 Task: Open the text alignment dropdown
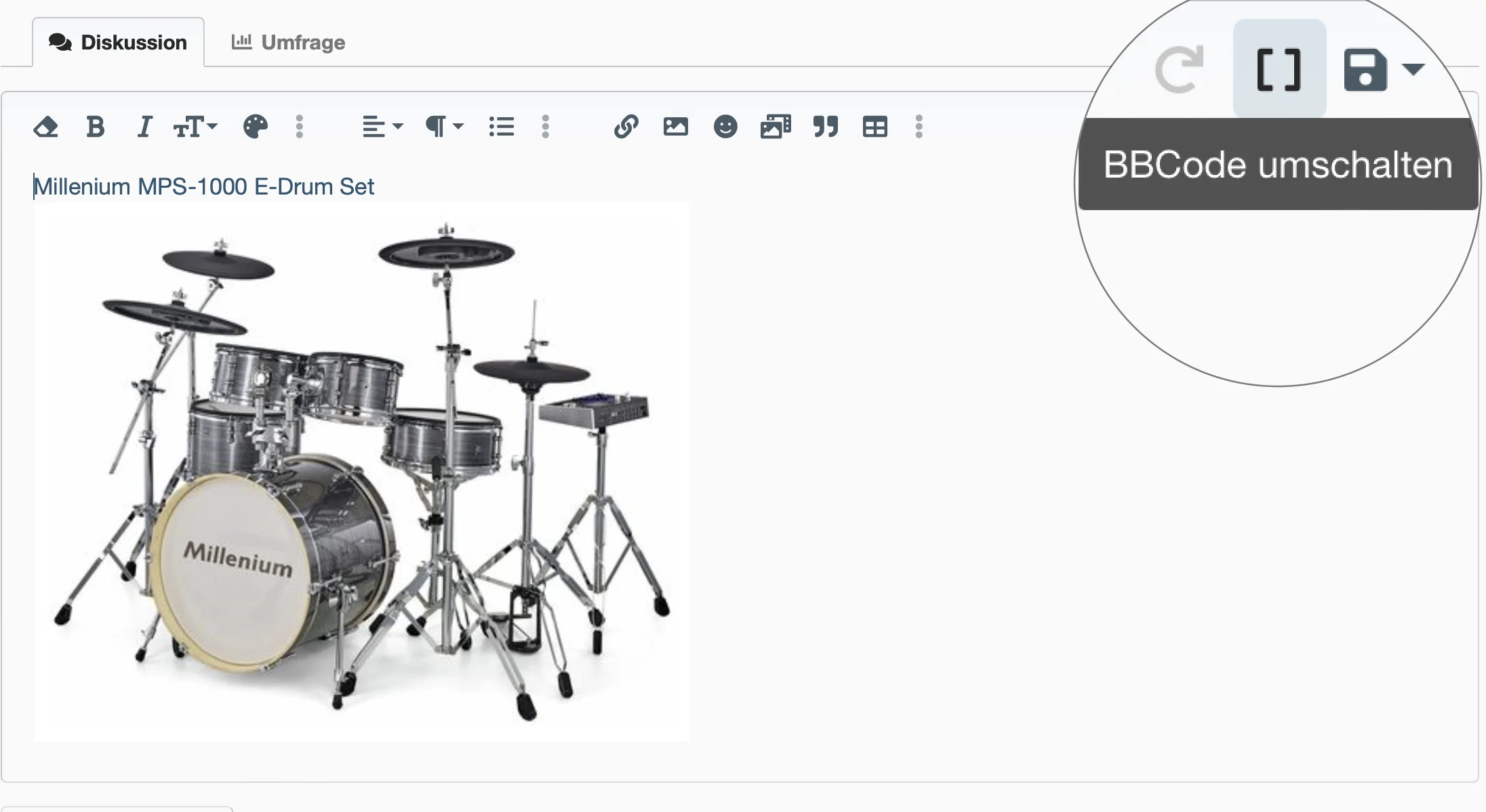[382, 127]
